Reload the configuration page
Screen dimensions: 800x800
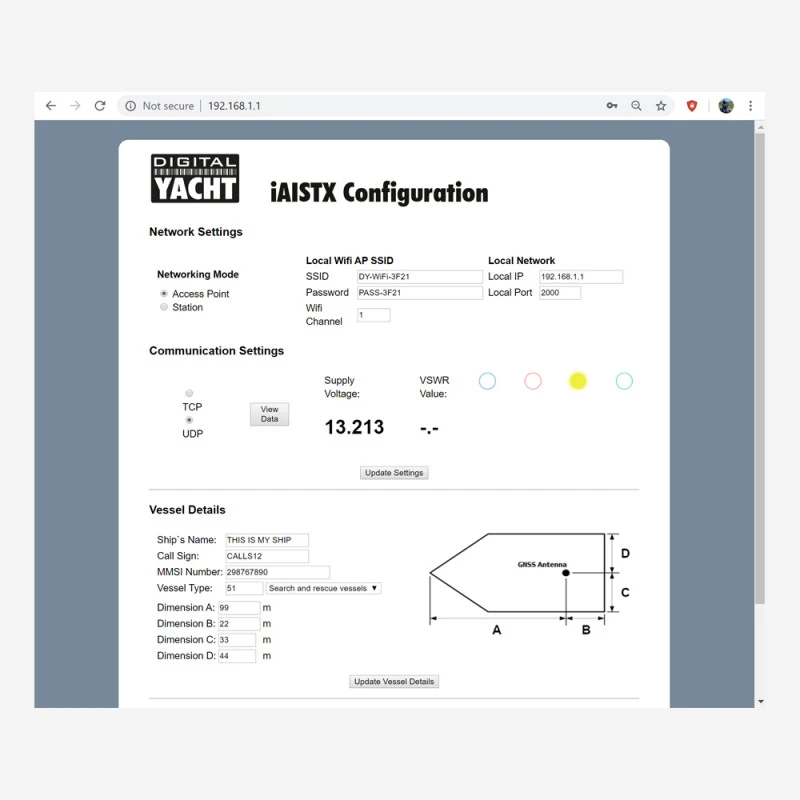point(99,105)
